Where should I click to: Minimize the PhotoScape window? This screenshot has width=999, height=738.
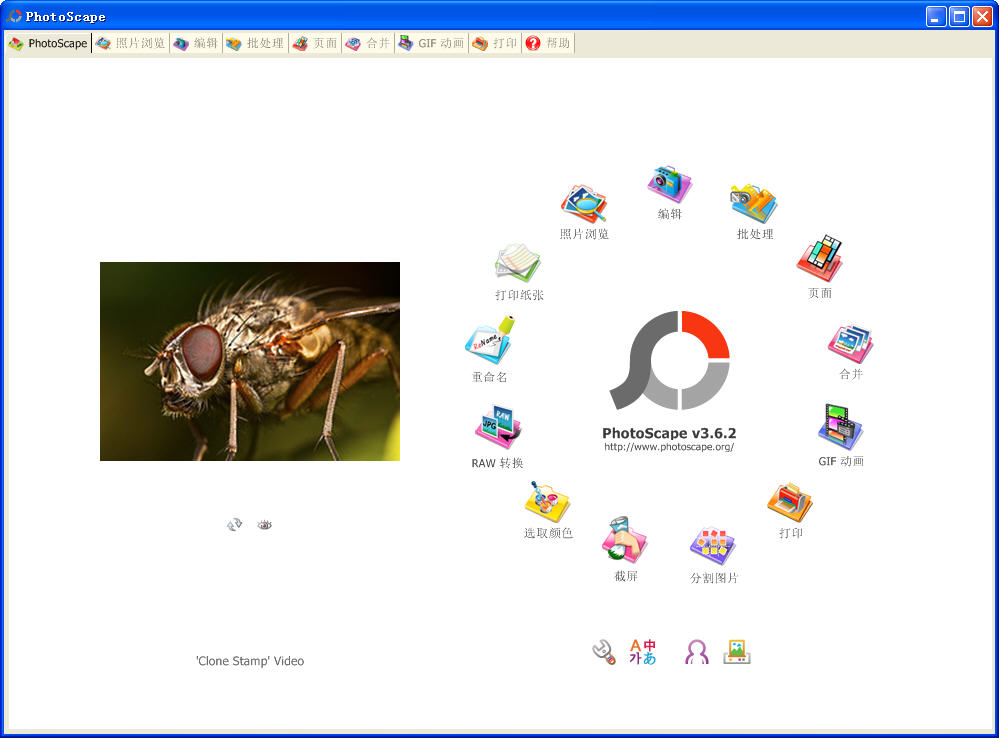[936, 16]
